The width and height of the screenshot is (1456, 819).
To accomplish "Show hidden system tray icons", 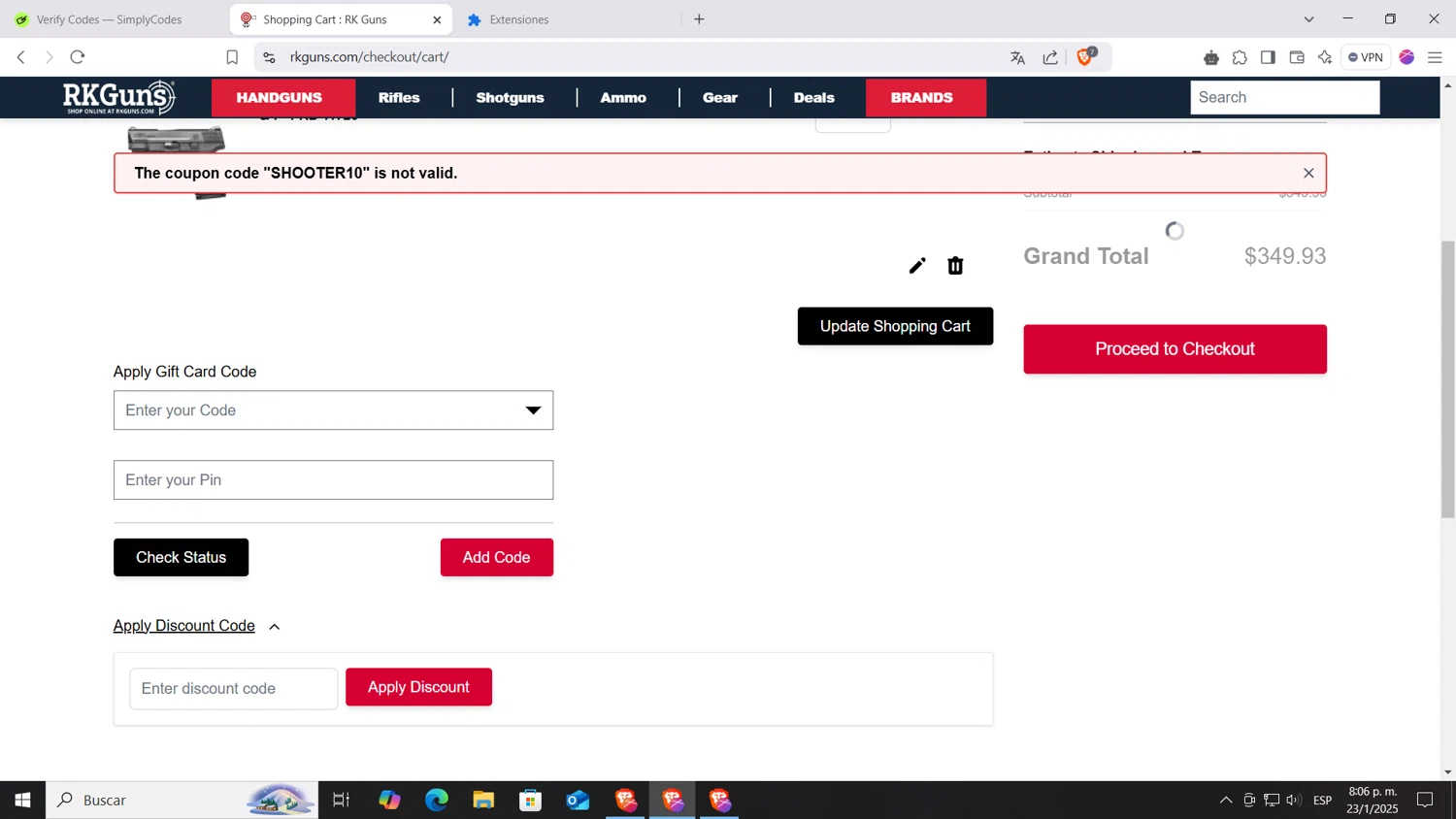I will (x=1226, y=801).
